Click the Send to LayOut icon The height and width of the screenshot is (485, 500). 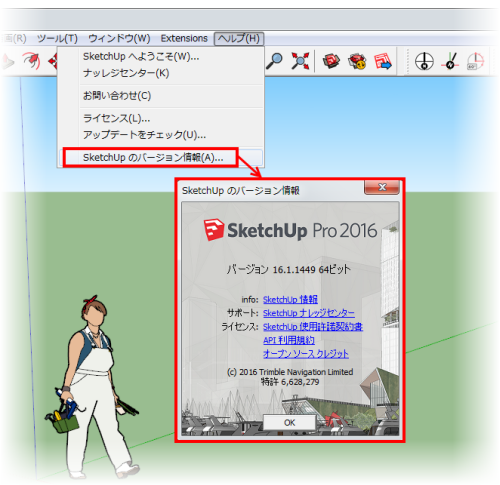(x=383, y=61)
